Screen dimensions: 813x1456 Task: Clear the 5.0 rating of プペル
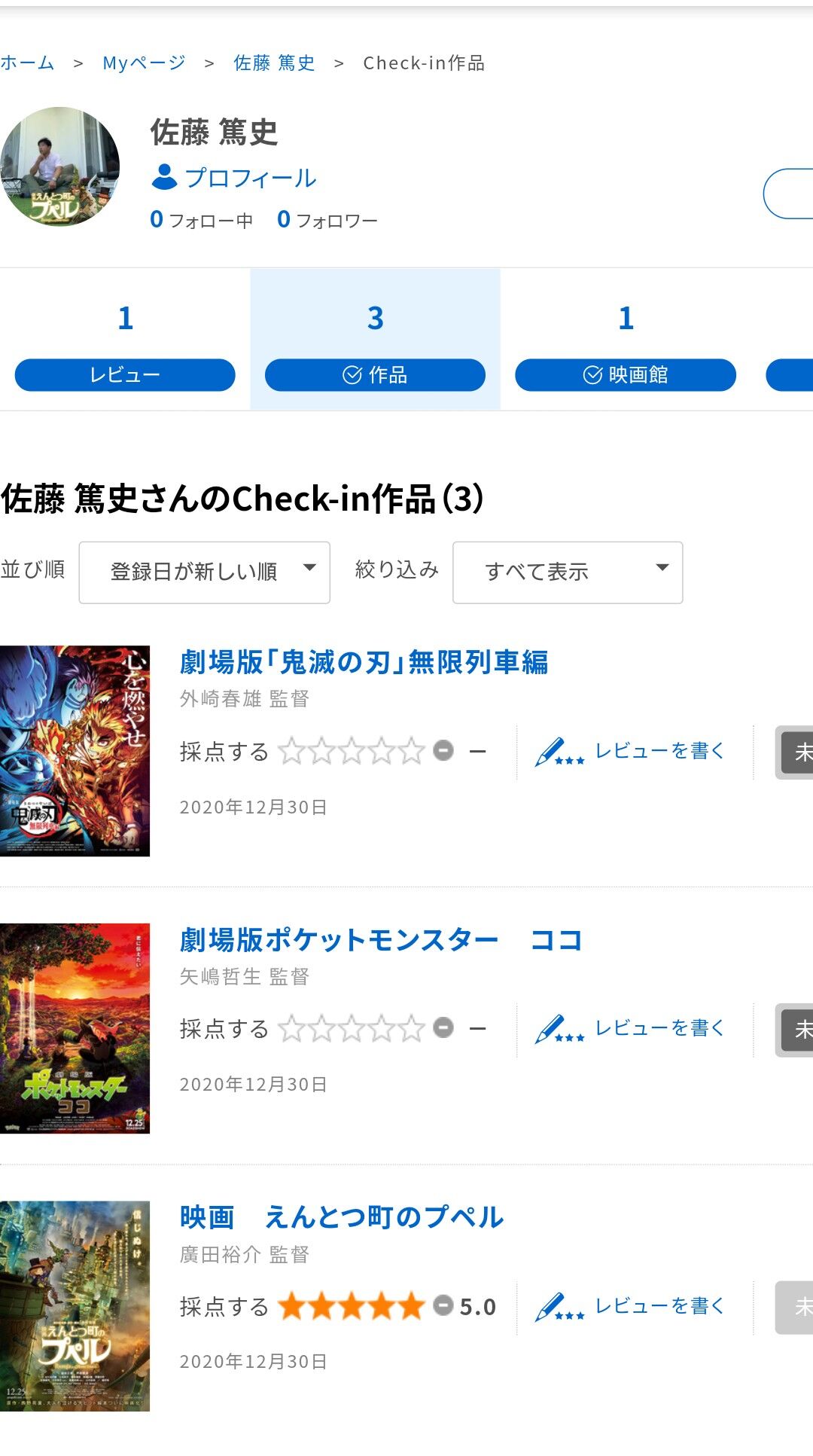click(443, 1305)
